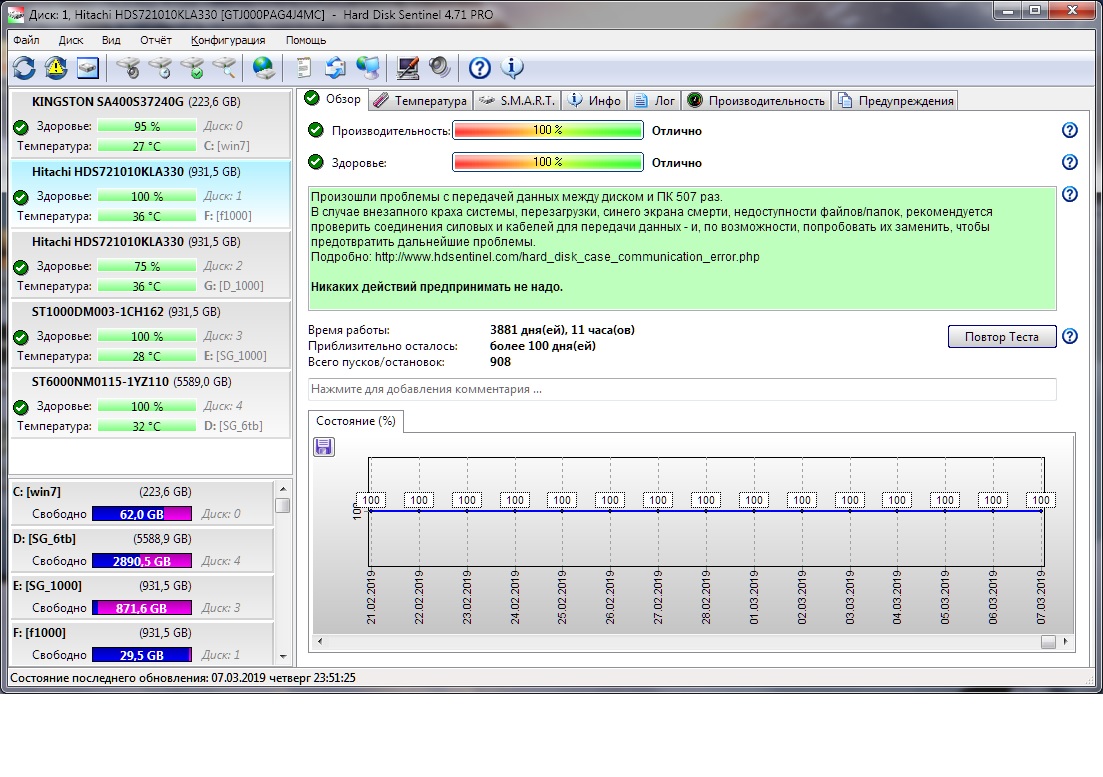The height and width of the screenshot is (777, 1103).
Task: Click the status bar last update text
Action: click(x=183, y=678)
